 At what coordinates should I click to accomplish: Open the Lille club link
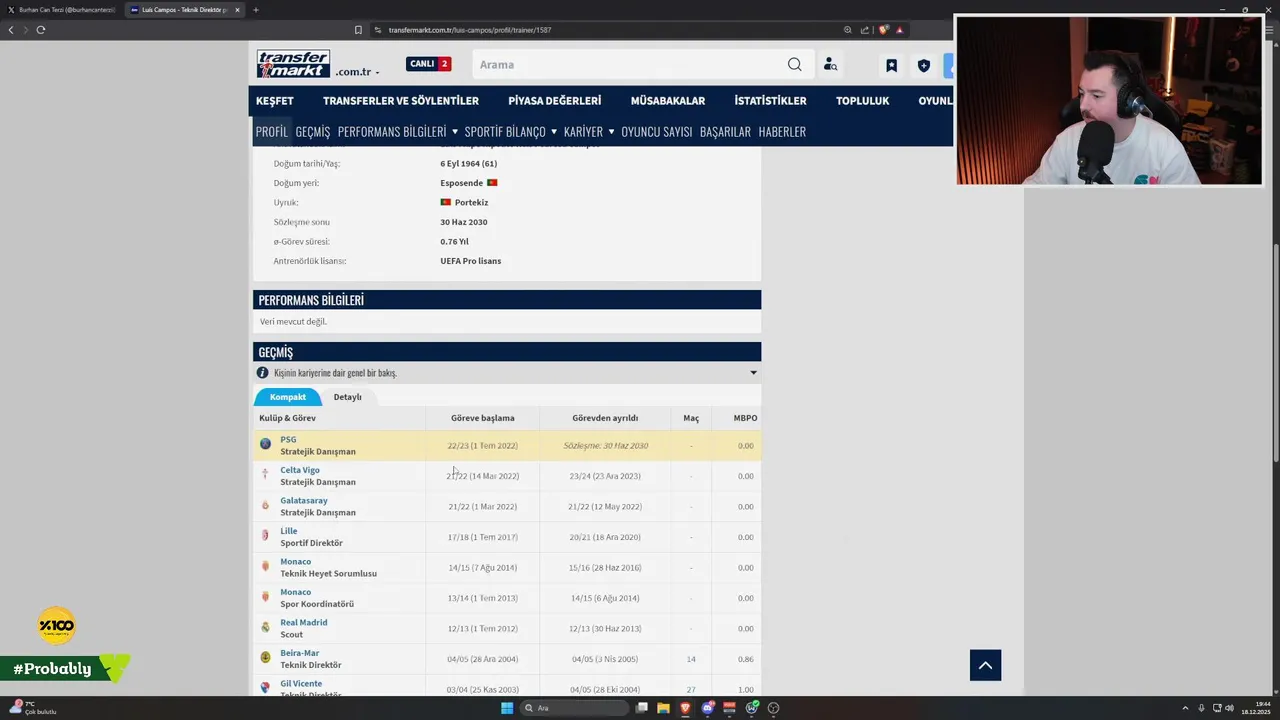click(289, 531)
